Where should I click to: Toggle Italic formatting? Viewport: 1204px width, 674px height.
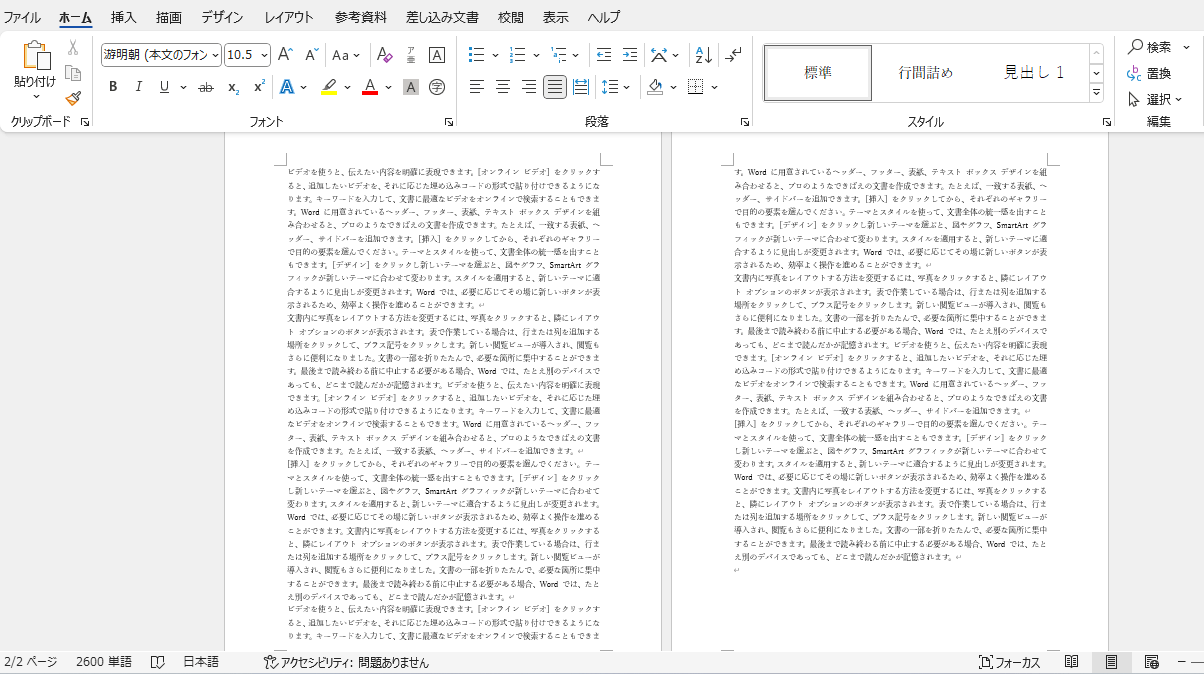(139, 87)
